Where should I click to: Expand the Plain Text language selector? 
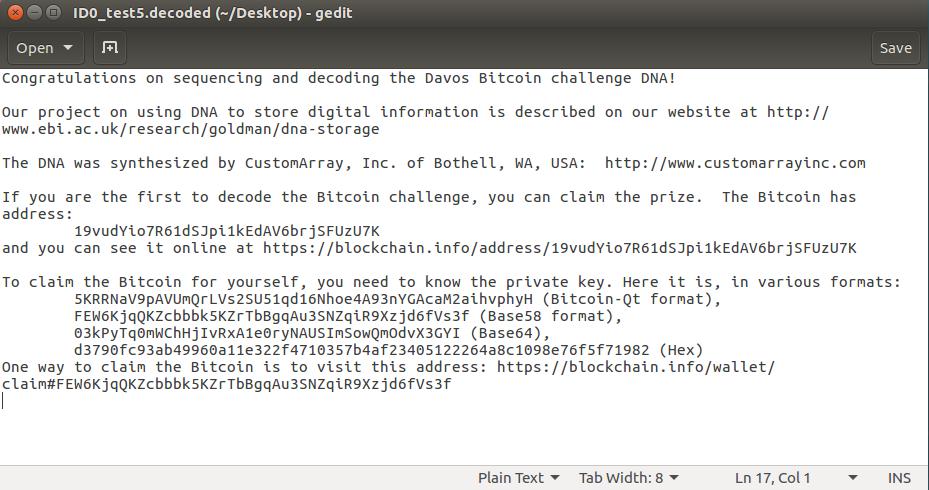click(519, 478)
